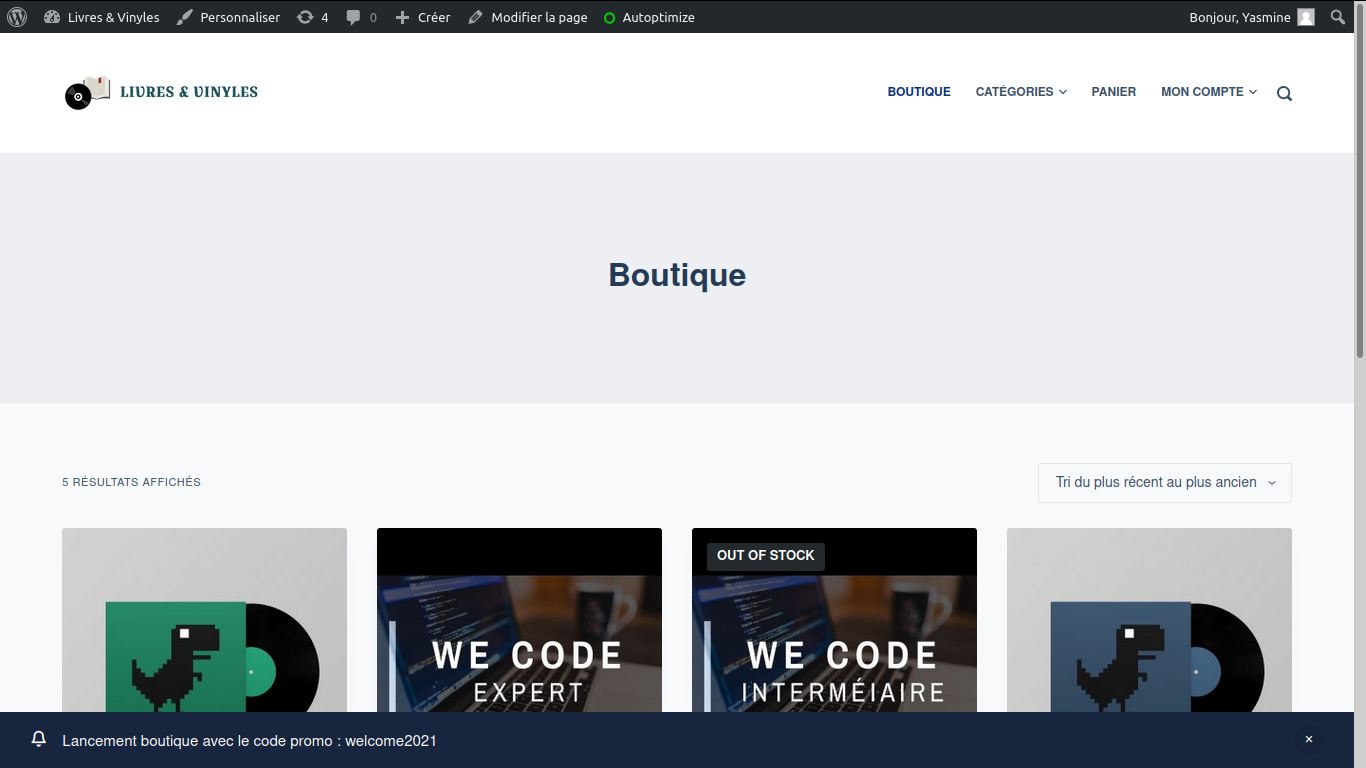This screenshot has height=768, width=1366.
Task: Dismiss the promo code banner
Action: coord(1308,740)
